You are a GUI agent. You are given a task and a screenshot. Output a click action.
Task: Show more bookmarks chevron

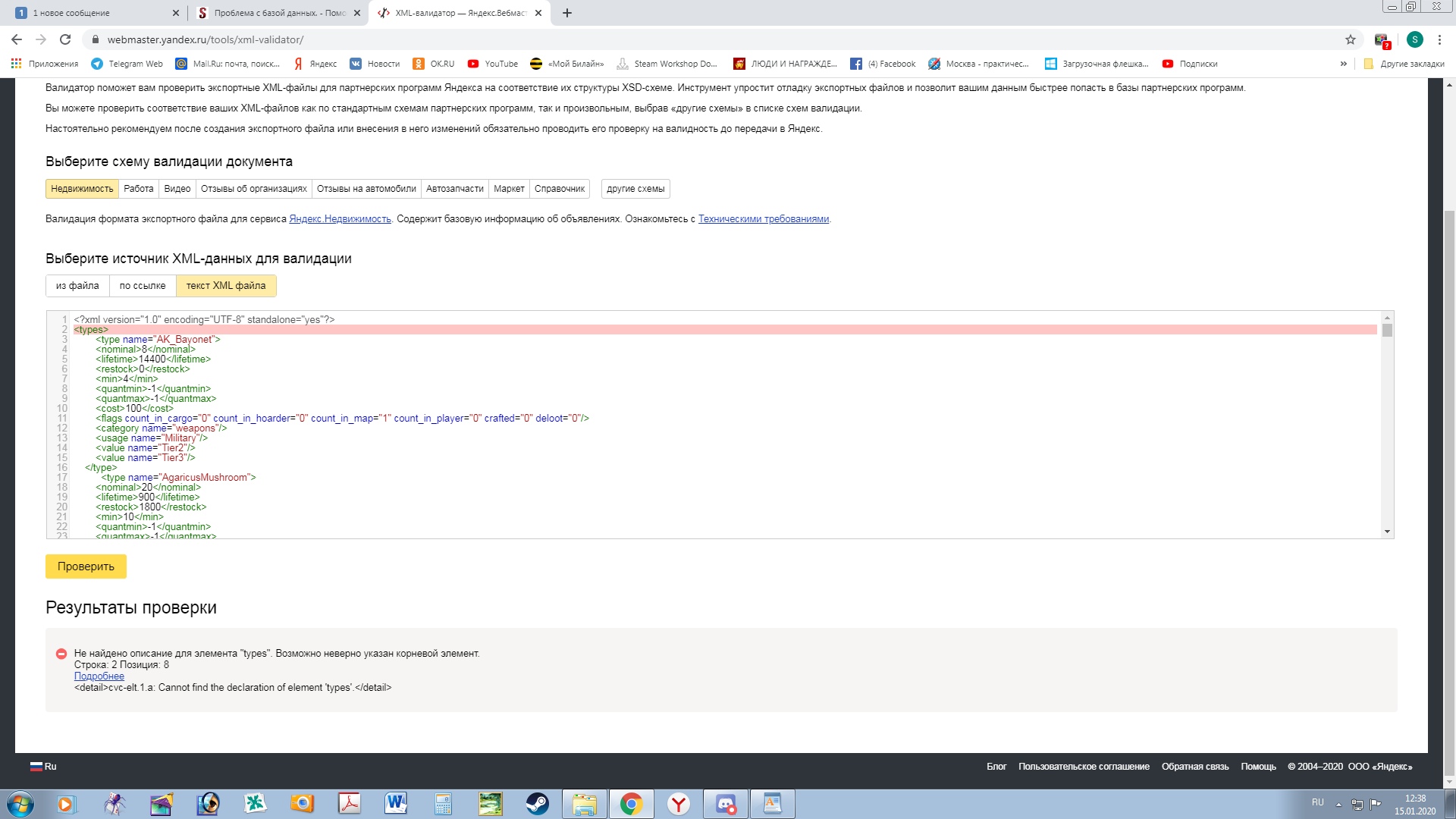[1343, 64]
